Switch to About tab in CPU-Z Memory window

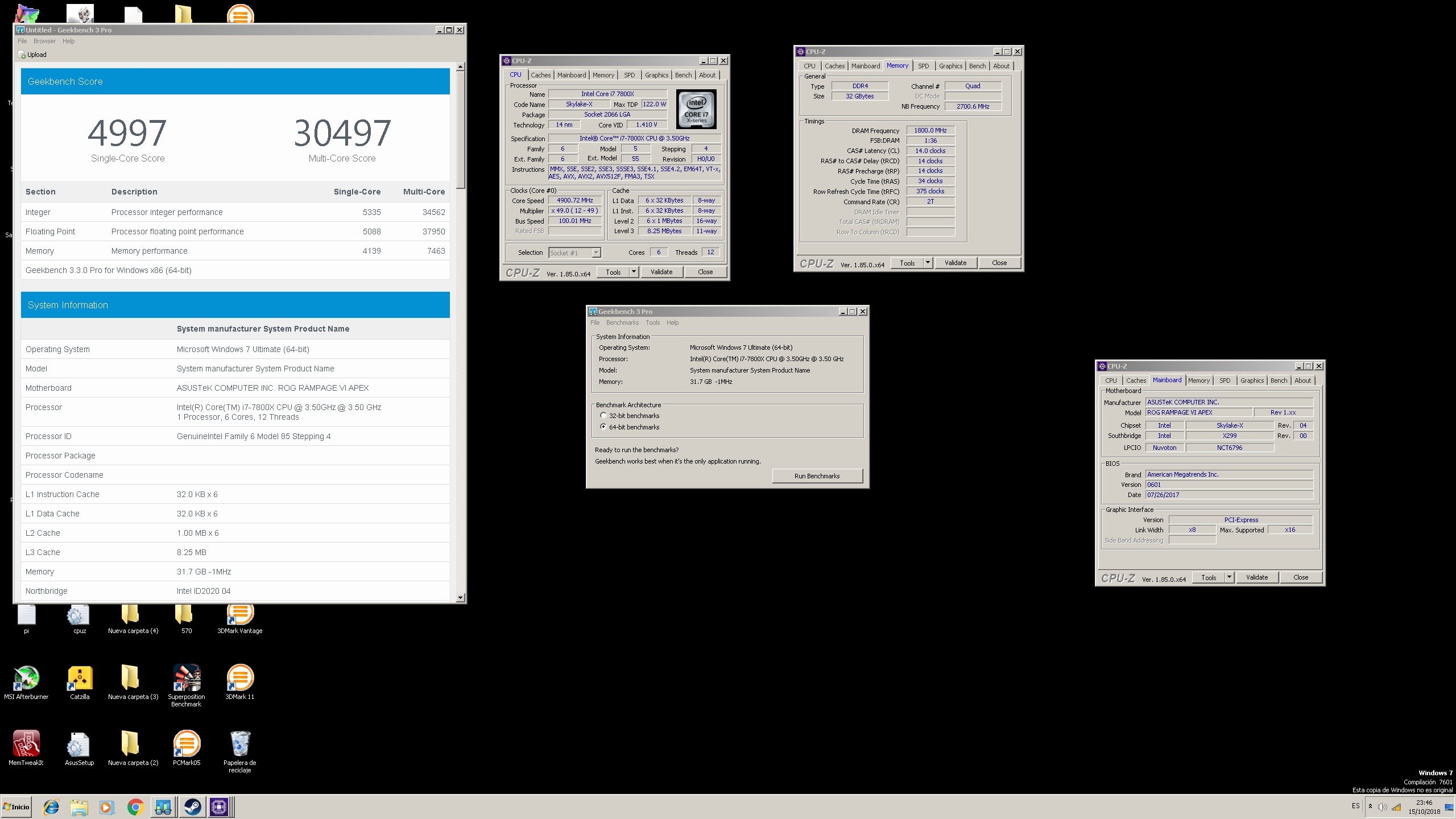[x=1001, y=66]
